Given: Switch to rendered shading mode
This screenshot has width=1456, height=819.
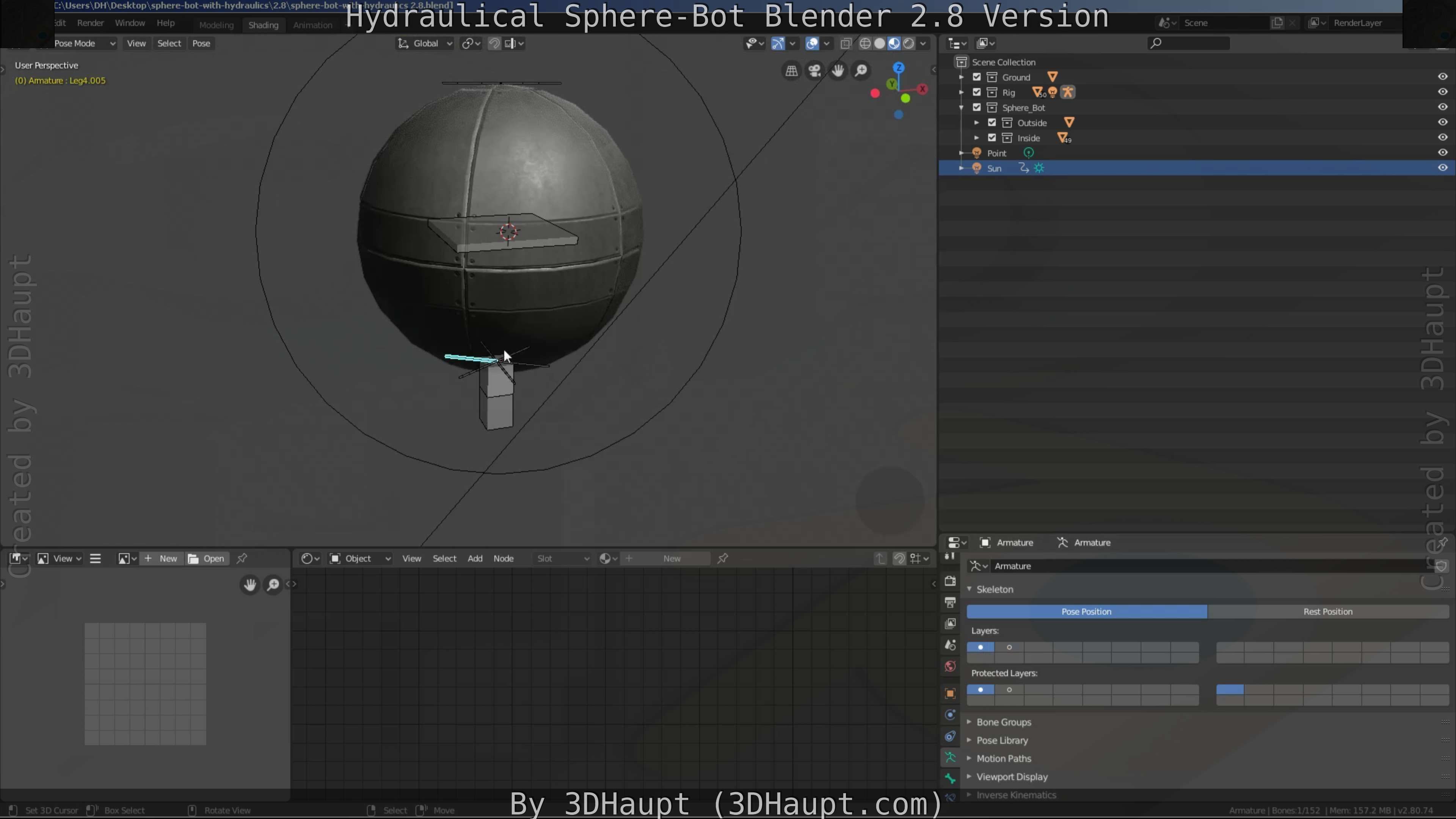Looking at the screenshot, I should click(x=909, y=44).
